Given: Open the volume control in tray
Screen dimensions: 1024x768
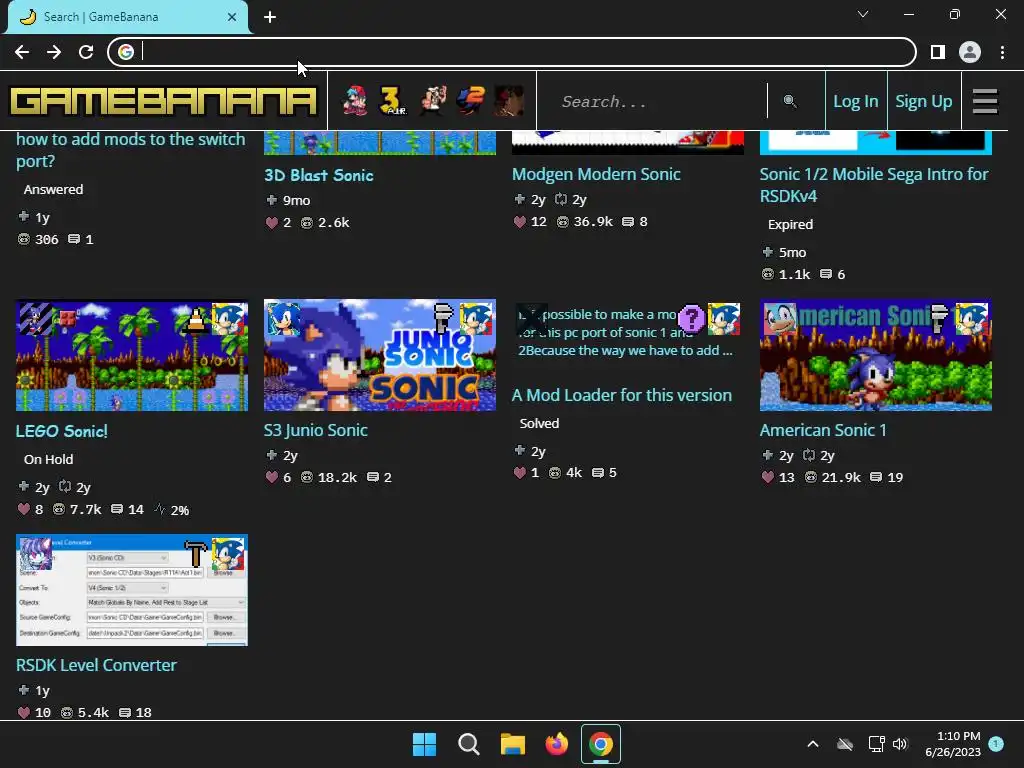Looking at the screenshot, I should coord(900,744).
